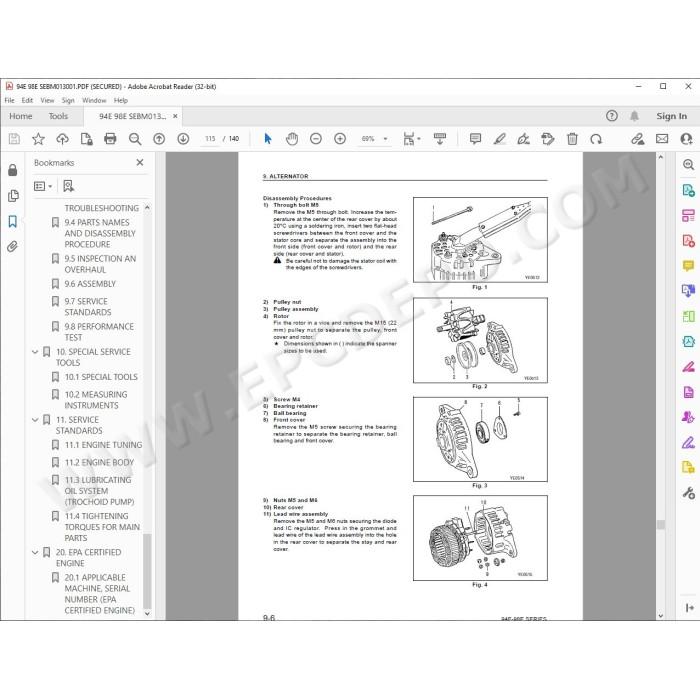
Task: Open the Attachments paperclip panel
Action: tap(12, 246)
